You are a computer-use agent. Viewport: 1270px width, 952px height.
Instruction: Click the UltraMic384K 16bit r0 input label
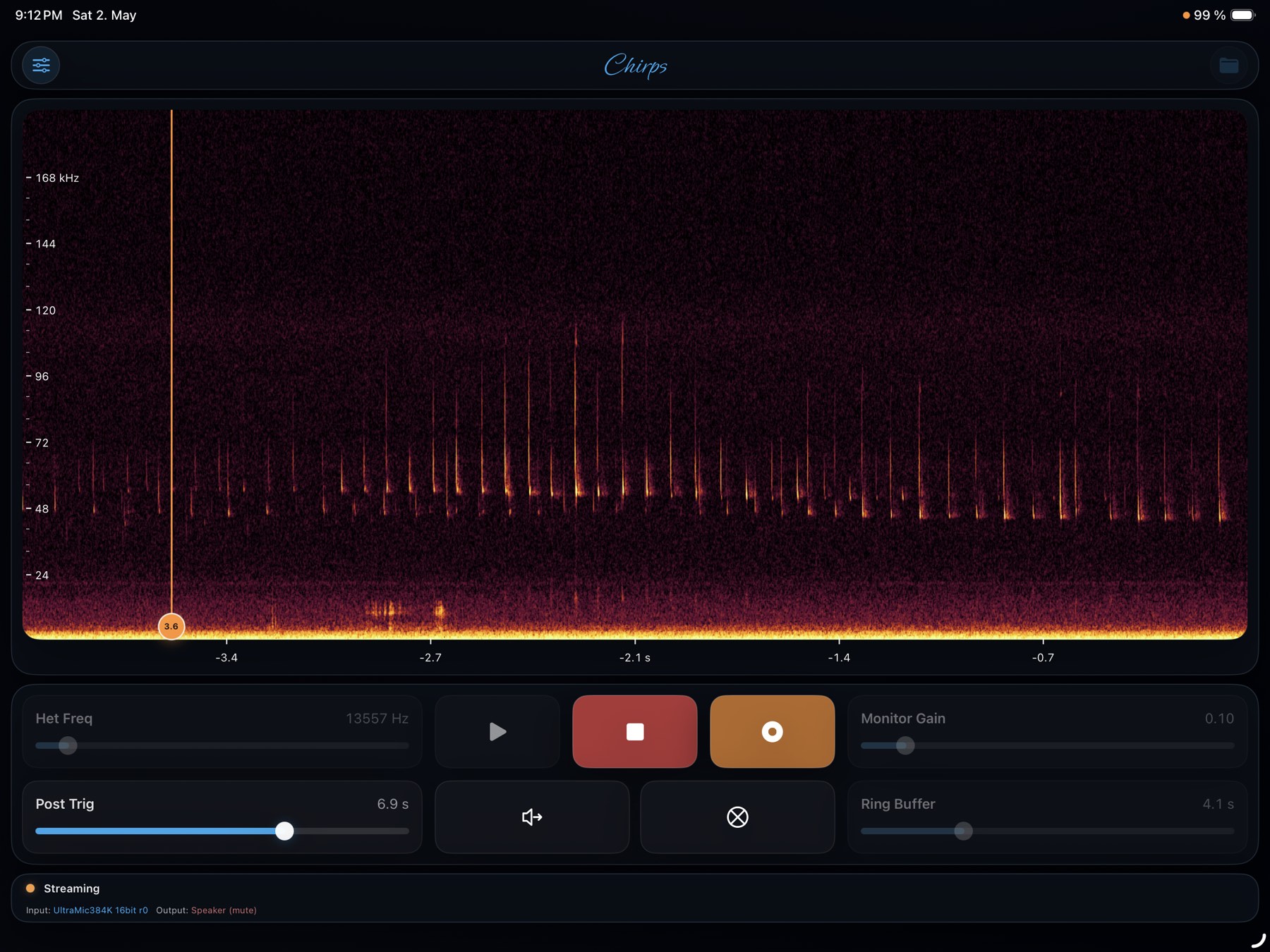[101, 910]
